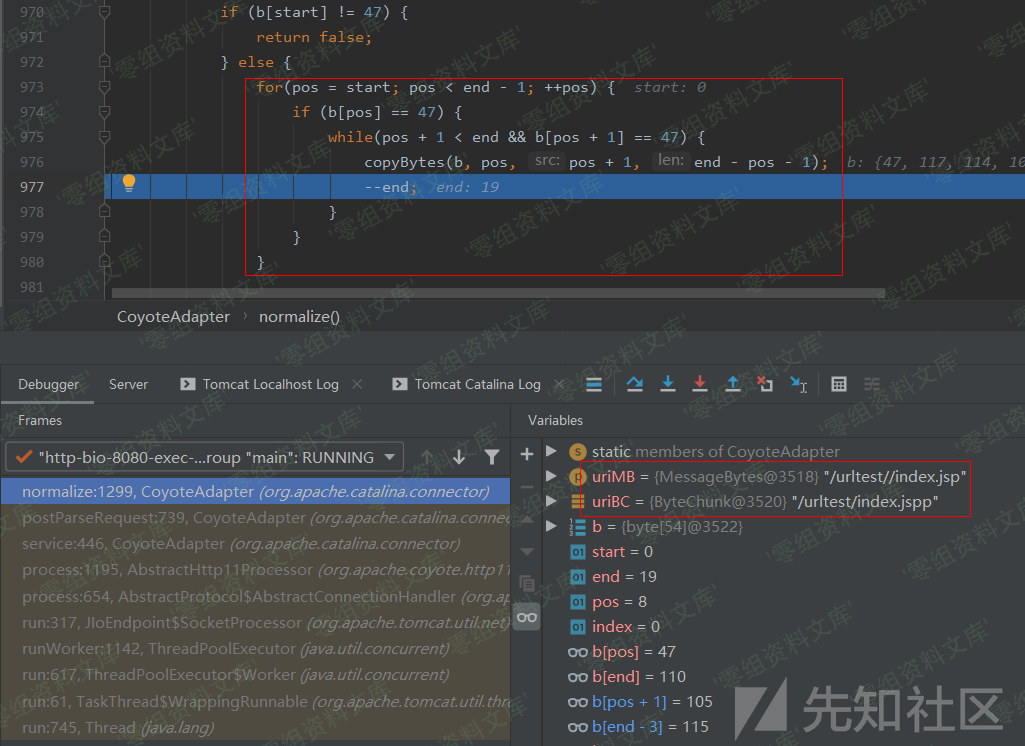1025x746 pixels.
Task: Open the Tomcat Catalina Log tab
Action: coord(477,384)
